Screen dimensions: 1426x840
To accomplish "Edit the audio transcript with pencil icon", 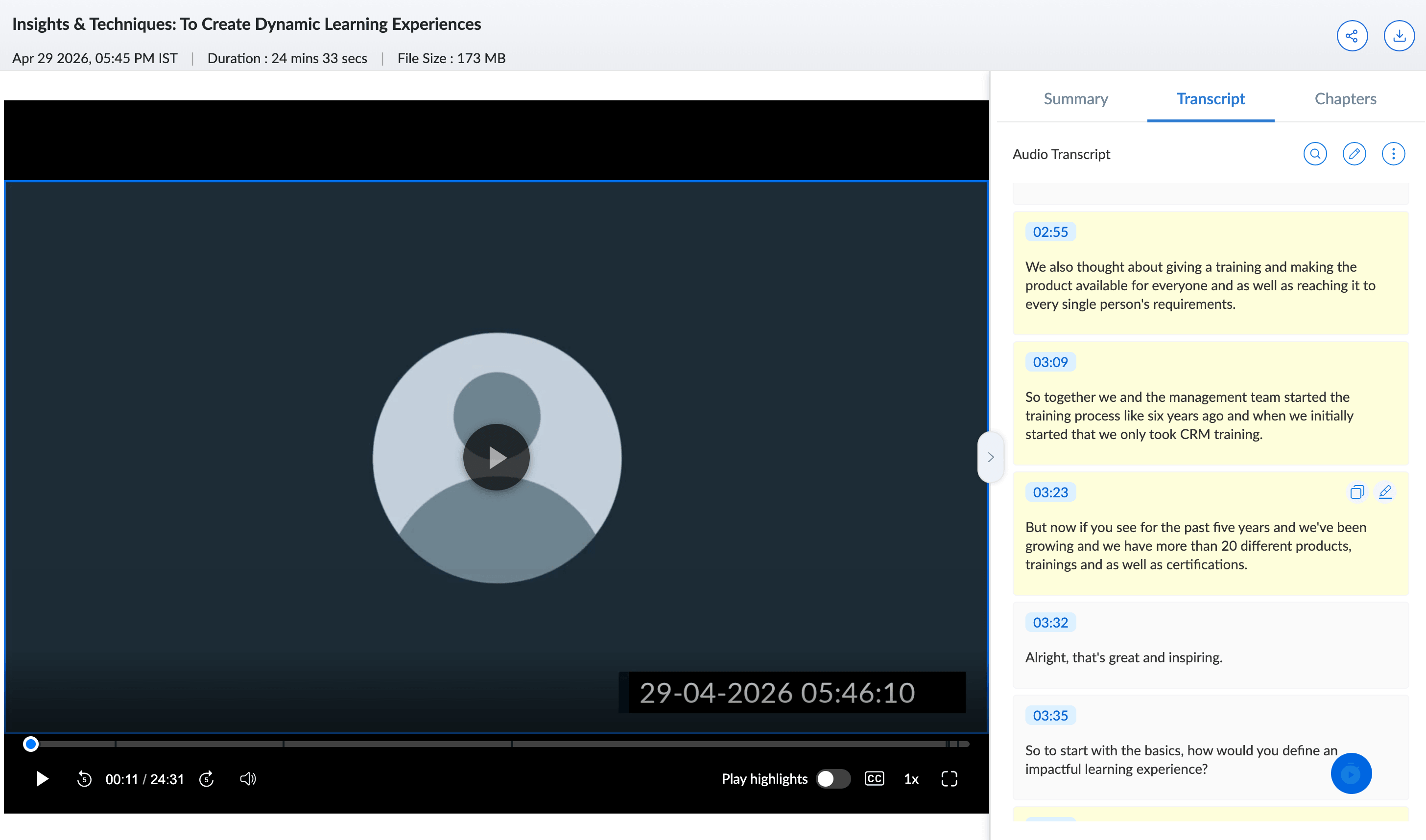I will point(1354,153).
